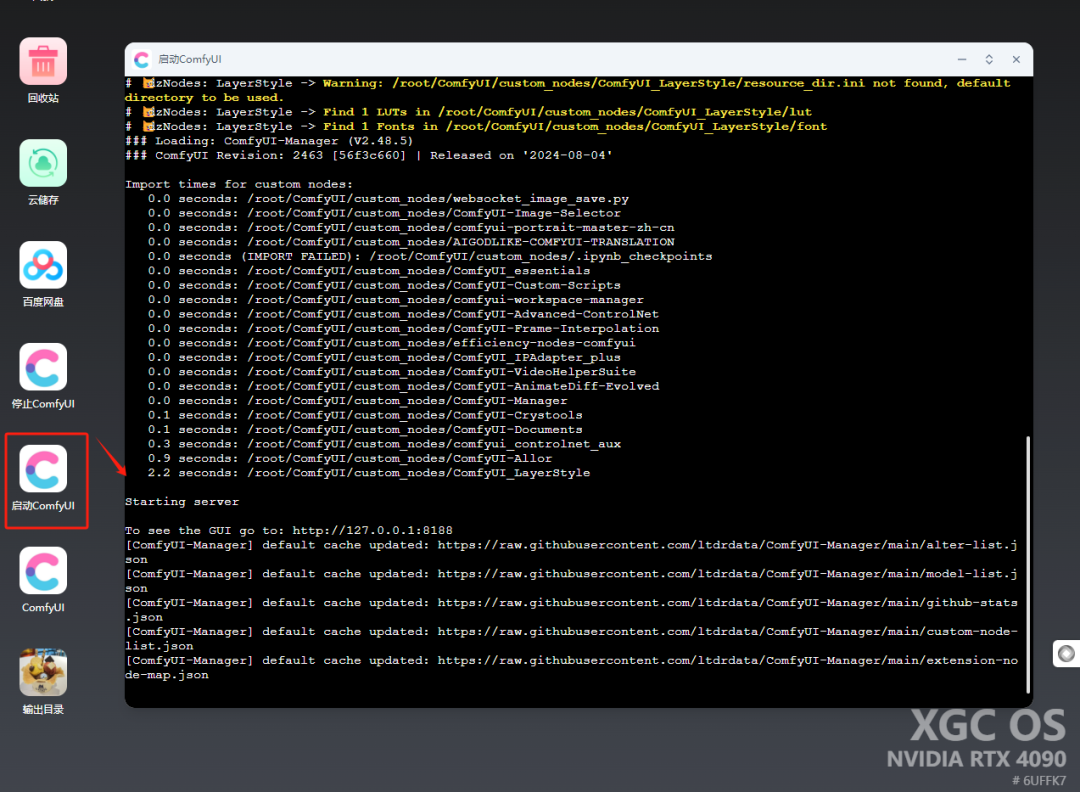Screen dimensions: 1080x792
Task: Click the ComfyUI-Frame-Interpolation line
Action: (403, 329)
